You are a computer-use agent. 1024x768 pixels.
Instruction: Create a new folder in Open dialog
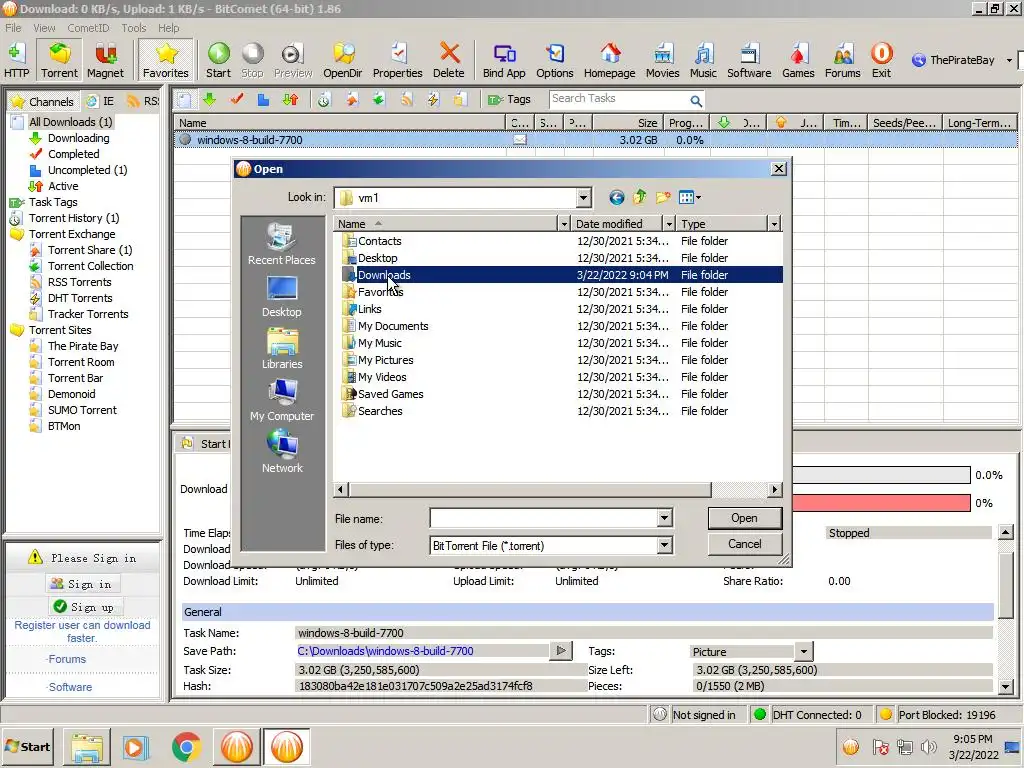pyautogui.click(x=663, y=197)
